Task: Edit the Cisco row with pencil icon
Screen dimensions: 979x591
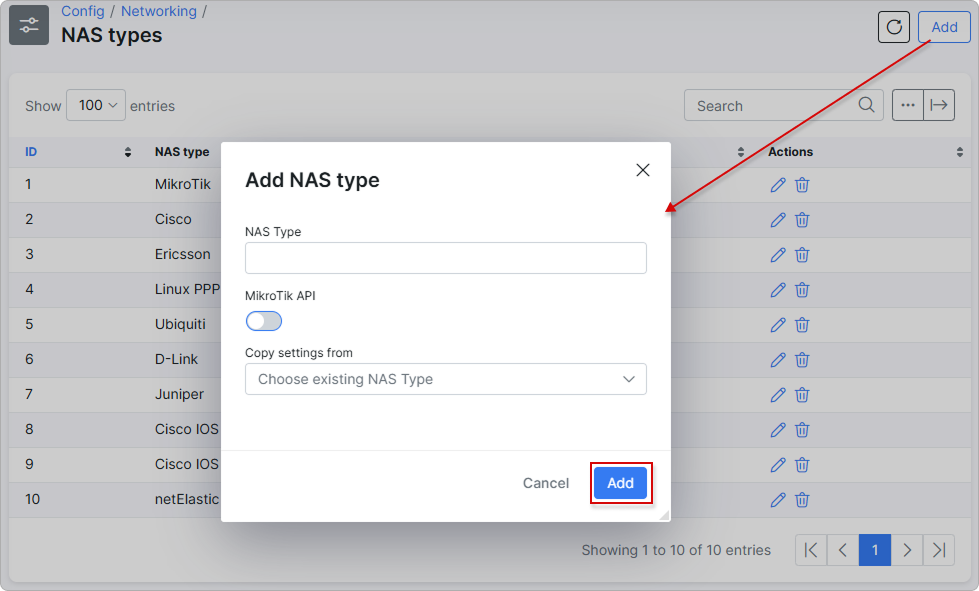Action: click(777, 220)
